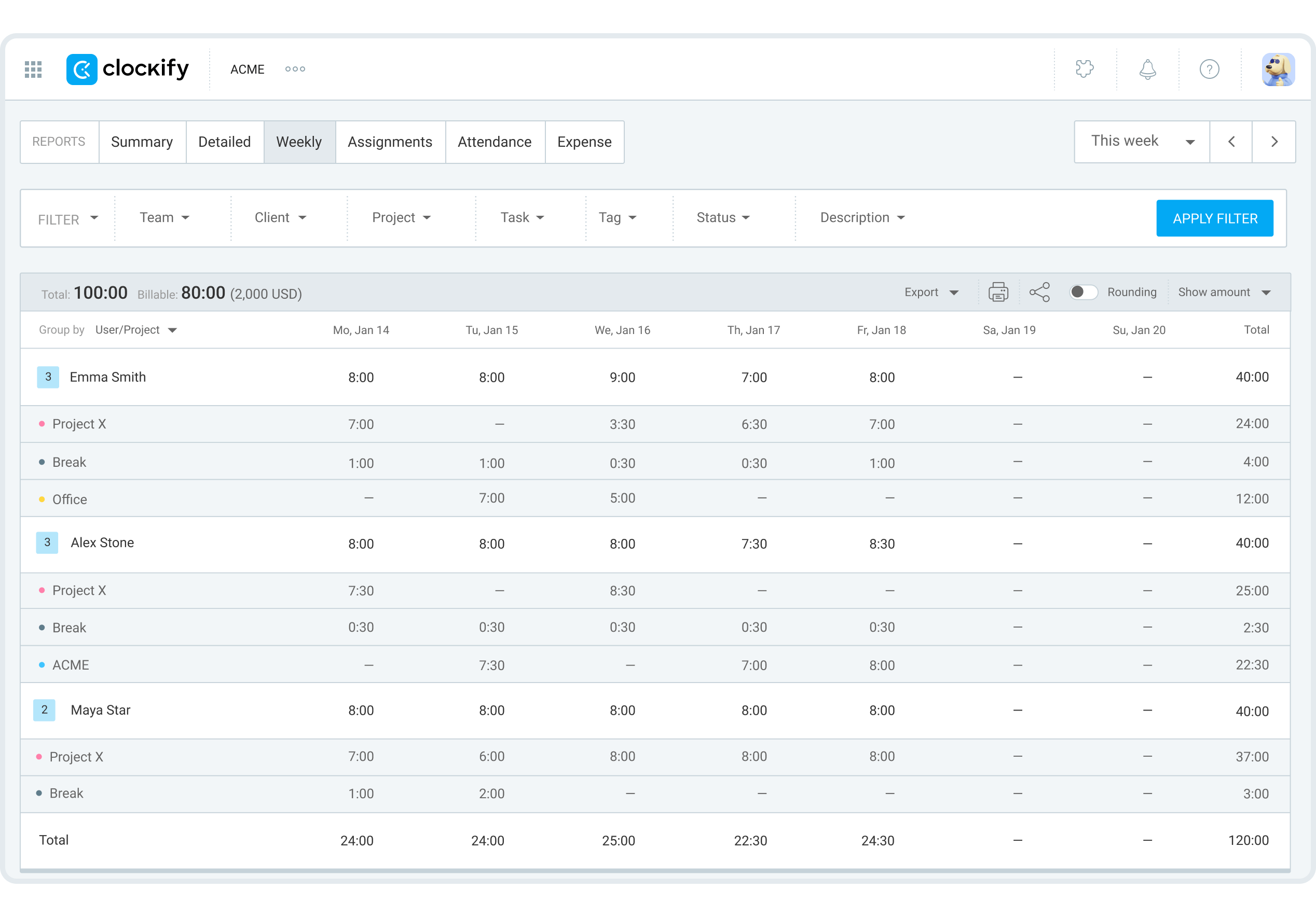
Task: Switch to the Summary report tab
Action: [142, 142]
